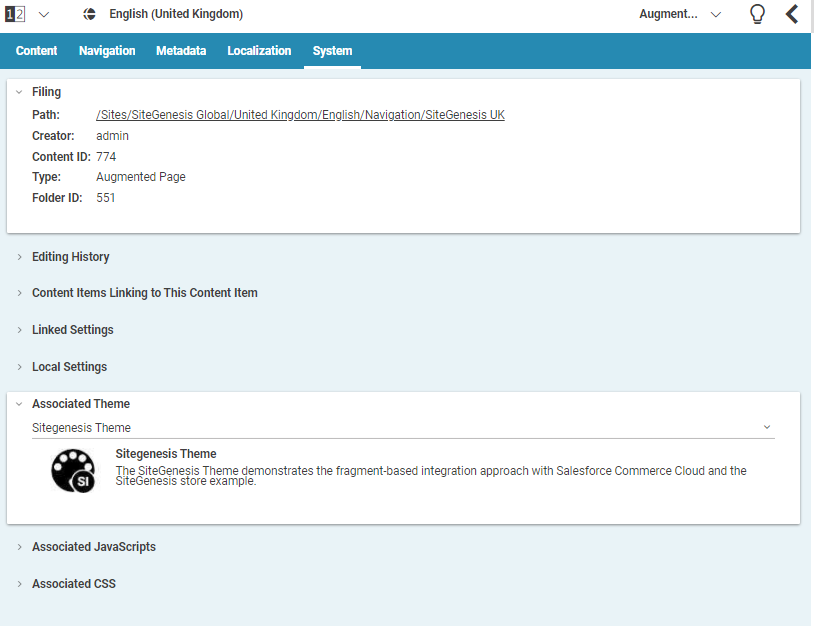Go to the Localization tab

tap(259, 51)
